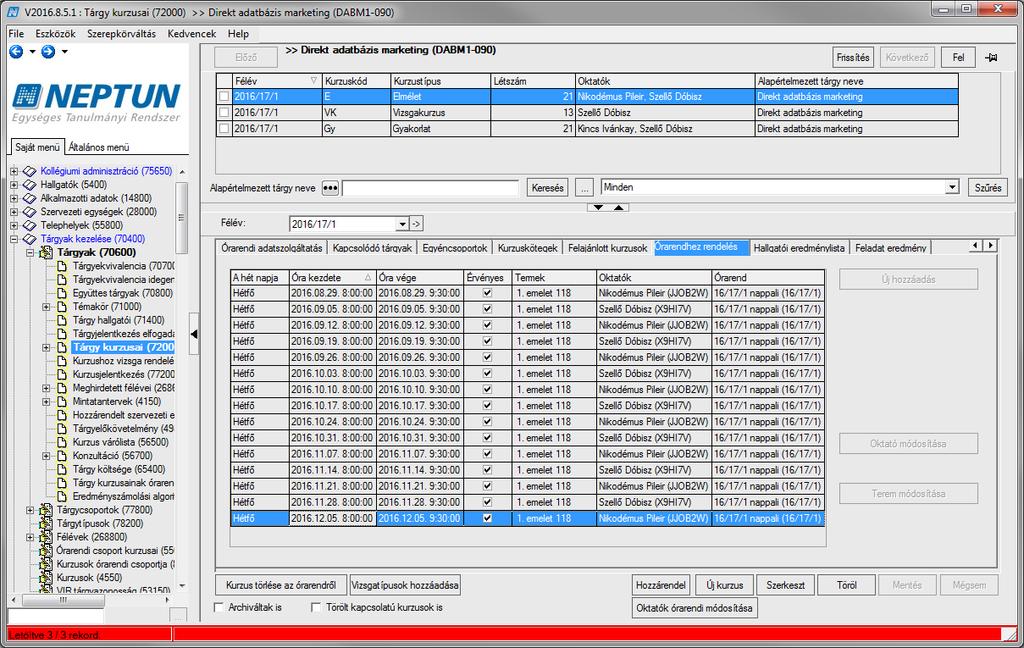
Task: Click the black left-arrow panel collapse handle
Action: click(x=194, y=334)
